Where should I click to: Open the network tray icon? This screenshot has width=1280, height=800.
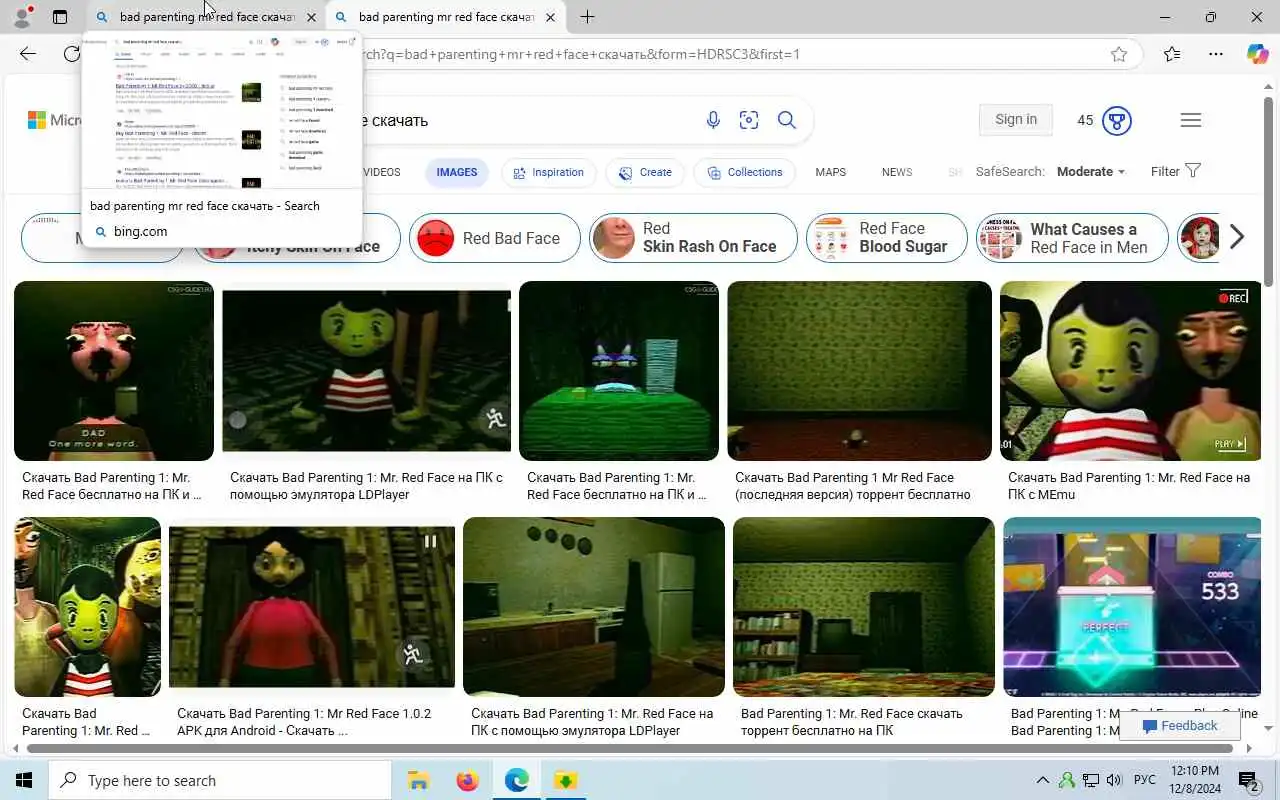(x=1091, y=780)
